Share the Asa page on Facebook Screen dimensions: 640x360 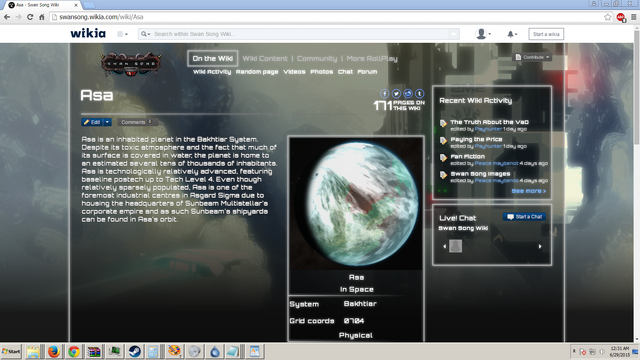pos(384,93)
